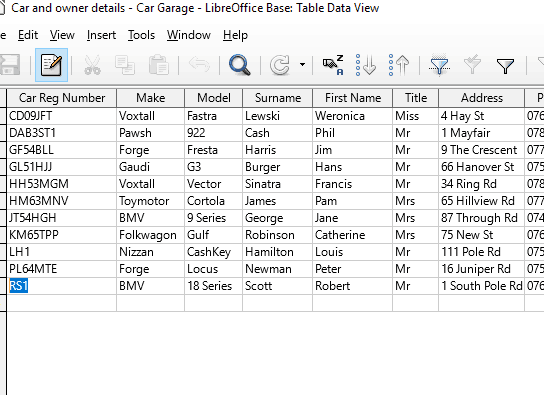Select the Car Reg Number column header
Viewport: 544px width, 395px height.
(x=62, y=98)
